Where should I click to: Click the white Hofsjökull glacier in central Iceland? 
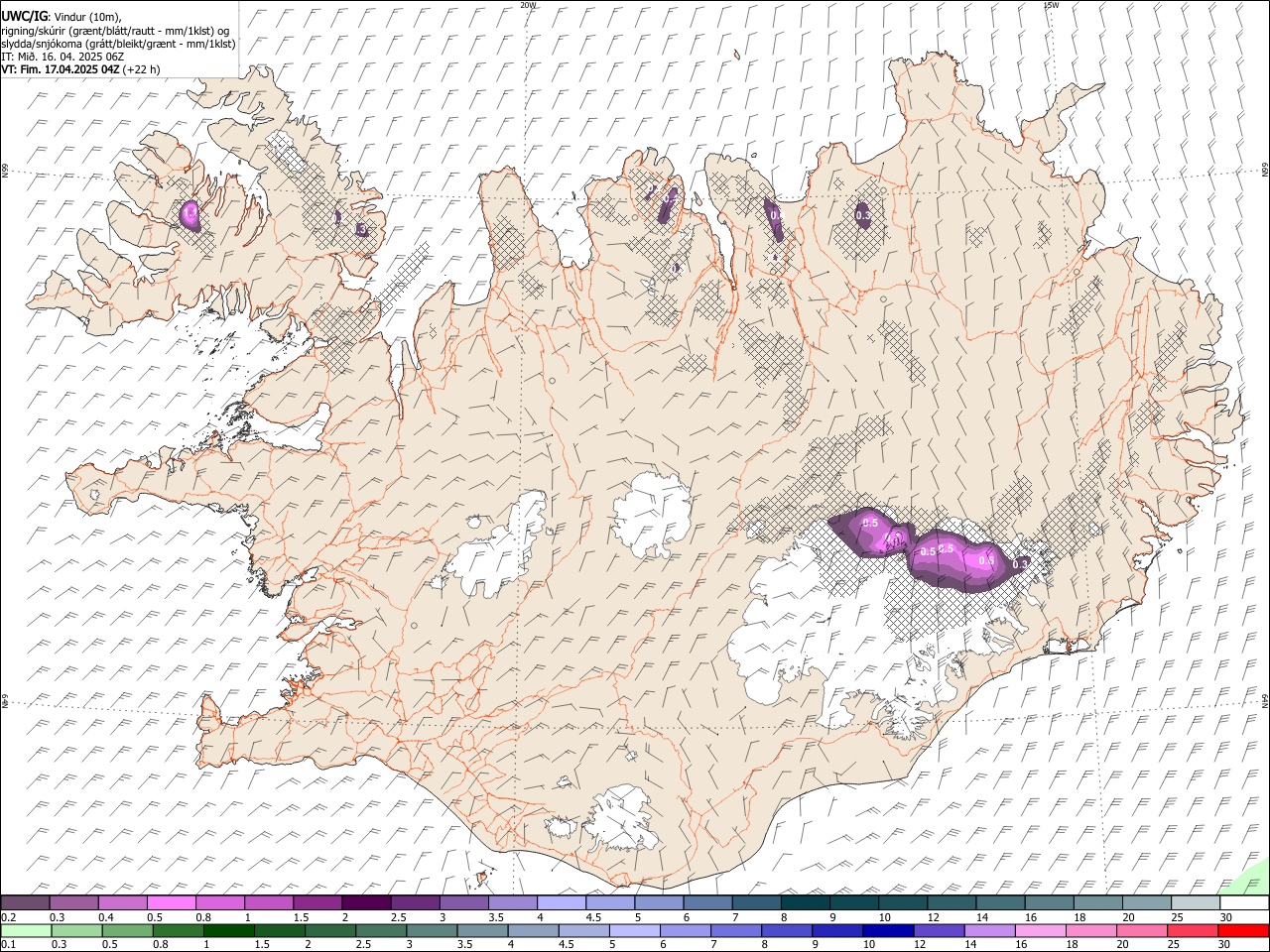pos(652,516)
